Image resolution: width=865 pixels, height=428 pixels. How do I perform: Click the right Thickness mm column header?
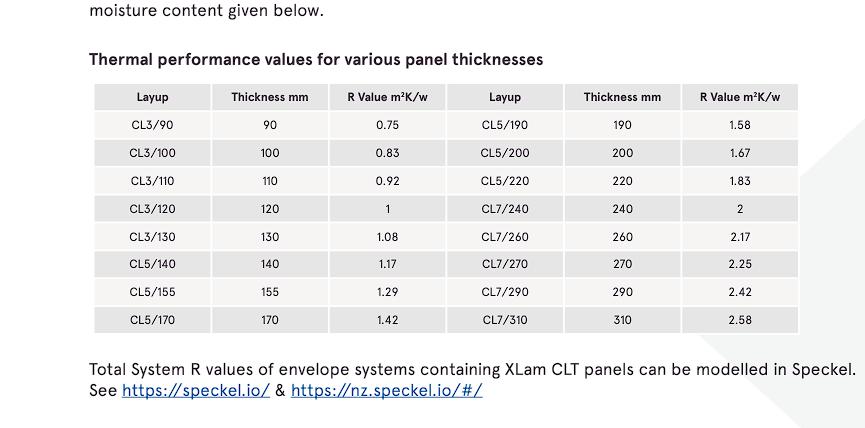(622, 97)
